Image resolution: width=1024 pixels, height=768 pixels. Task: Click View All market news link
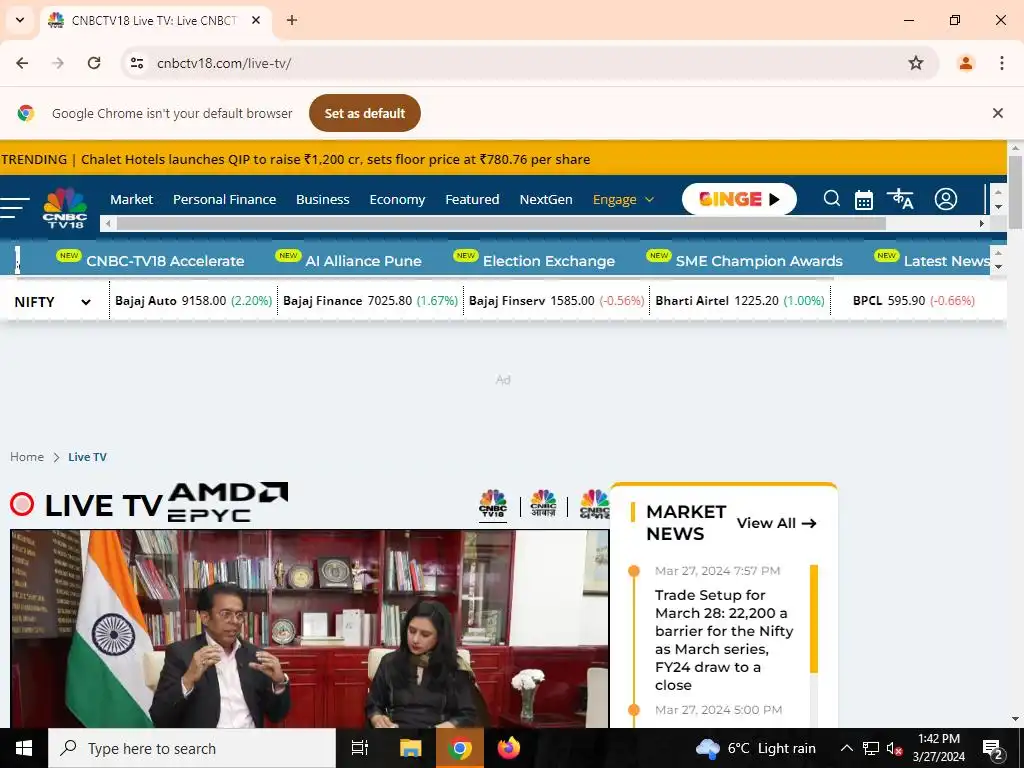tap(776, 523)
